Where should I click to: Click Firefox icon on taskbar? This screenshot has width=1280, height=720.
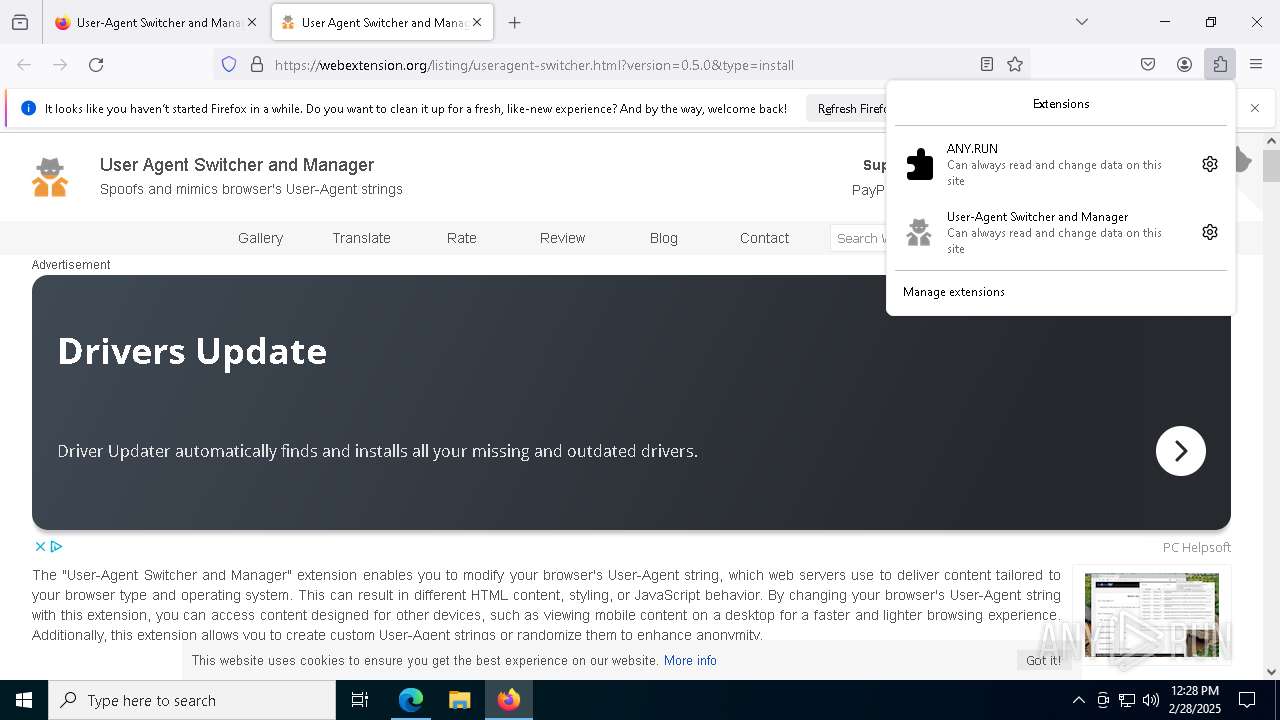click(509, 700)
